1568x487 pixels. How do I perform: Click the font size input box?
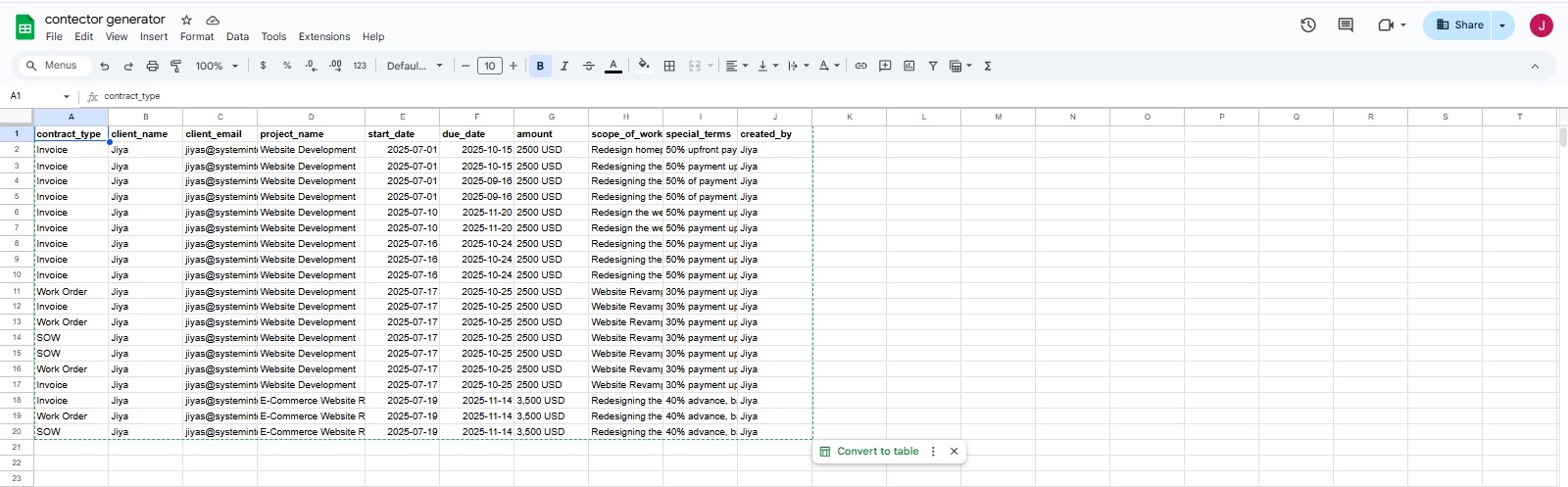pos(490,67)
